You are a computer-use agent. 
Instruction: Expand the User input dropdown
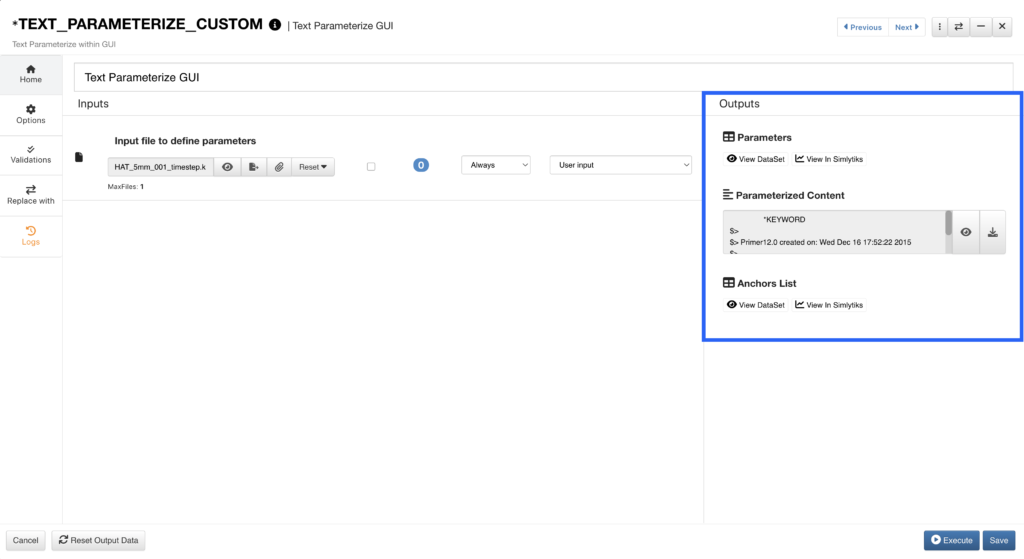620,165
